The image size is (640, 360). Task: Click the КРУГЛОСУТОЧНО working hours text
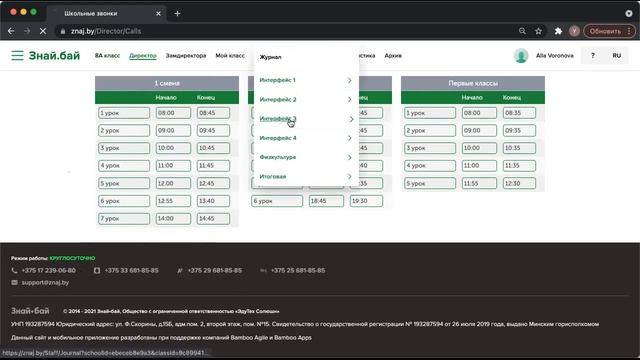72,258
